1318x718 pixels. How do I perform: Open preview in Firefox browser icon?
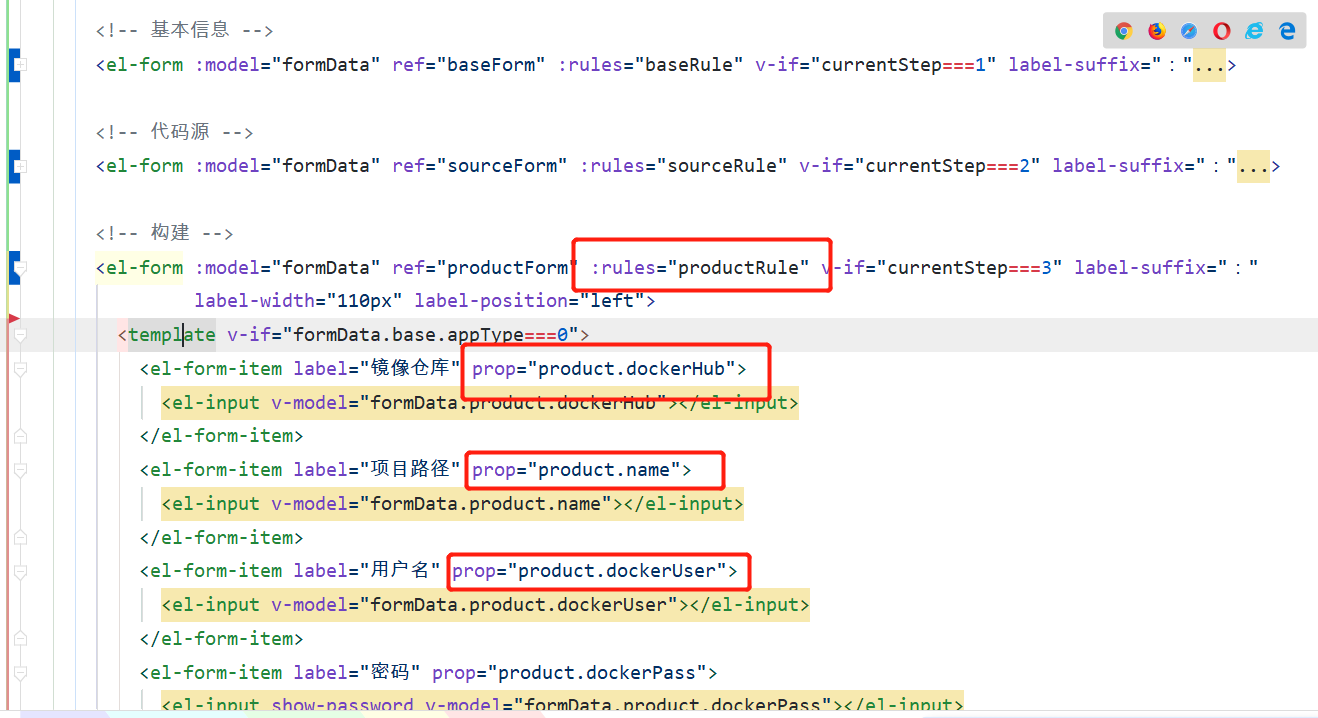tap(1157, 31)
